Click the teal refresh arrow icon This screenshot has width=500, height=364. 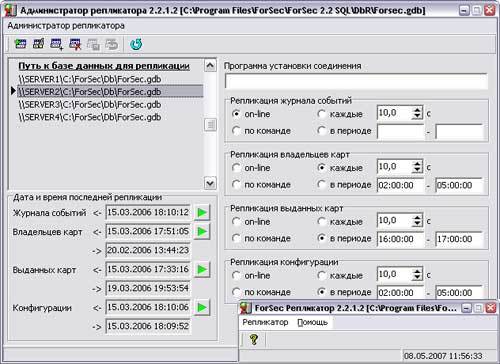click(x=136, y=44)
